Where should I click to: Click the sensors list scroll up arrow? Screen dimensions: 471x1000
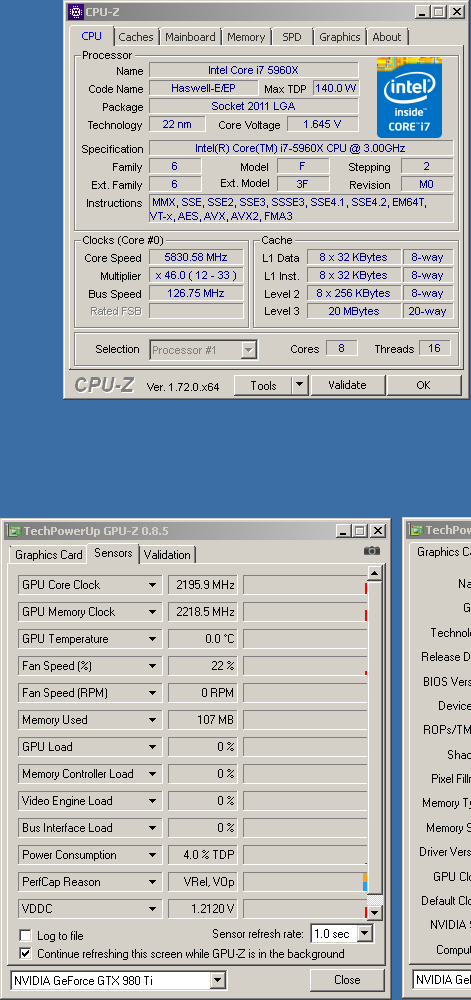coord(375,574)
